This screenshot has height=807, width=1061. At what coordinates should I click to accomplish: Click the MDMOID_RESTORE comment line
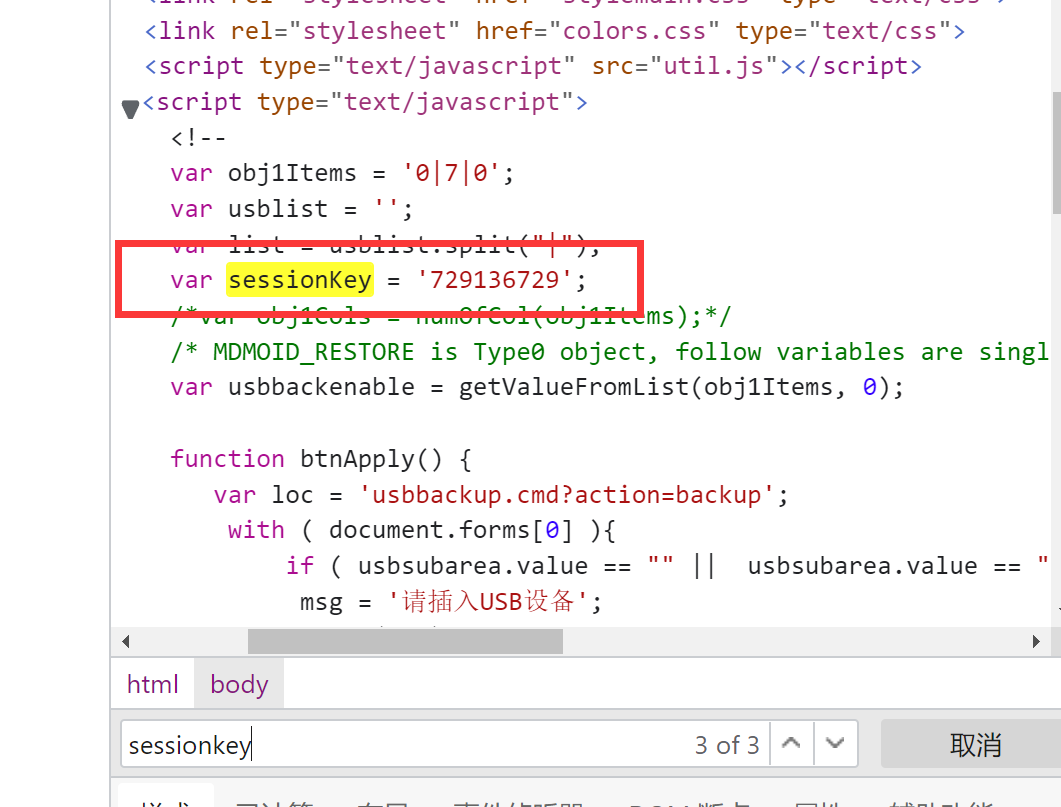coord(609,352)
